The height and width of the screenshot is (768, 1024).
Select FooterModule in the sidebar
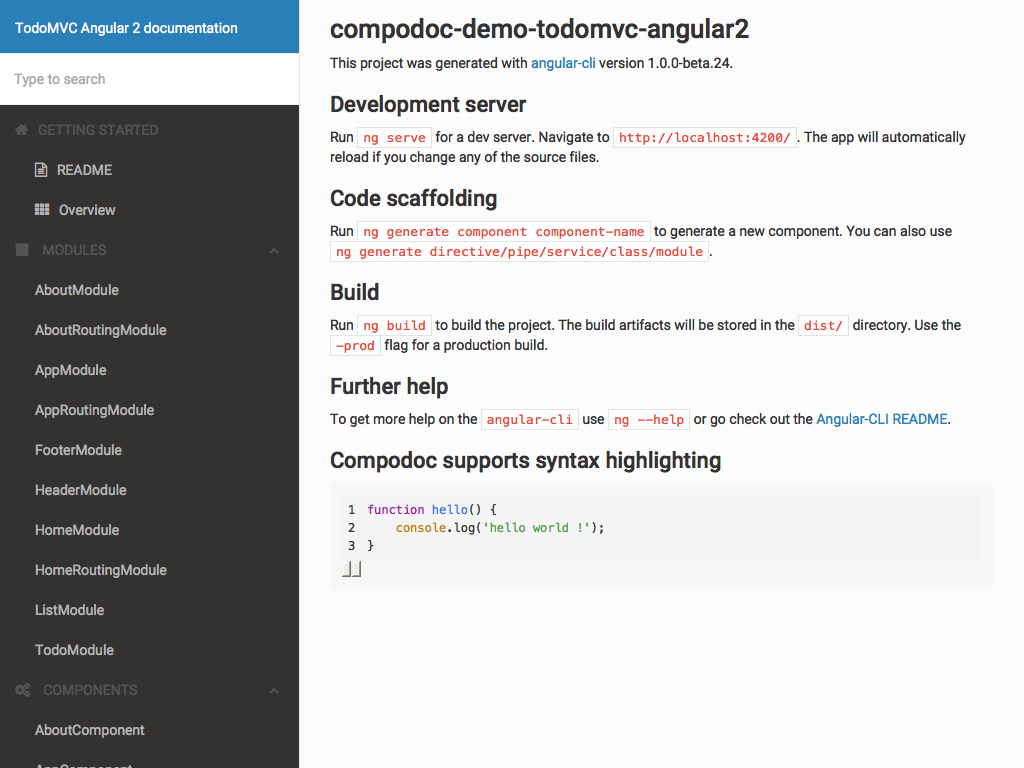click(x=76, y=450)
